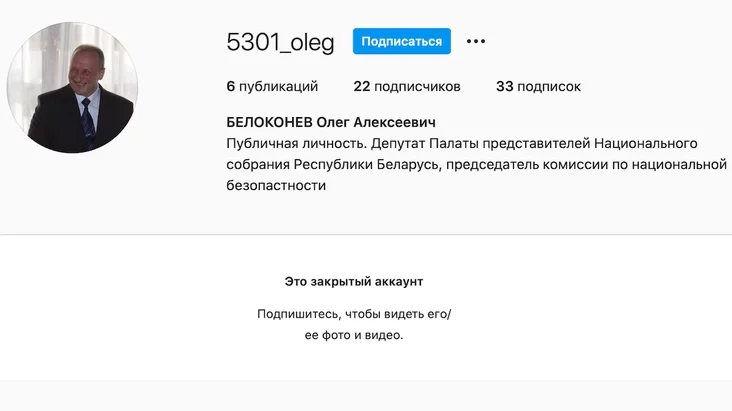Click the bio word безопастности

pos(276,185)
